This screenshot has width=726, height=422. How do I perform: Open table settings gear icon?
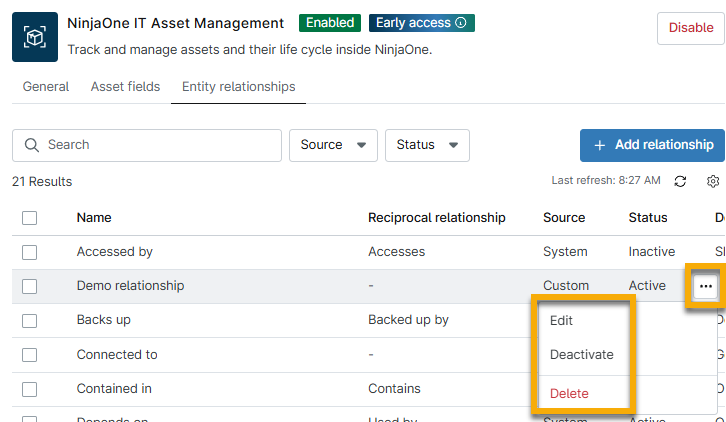[713, 181]
